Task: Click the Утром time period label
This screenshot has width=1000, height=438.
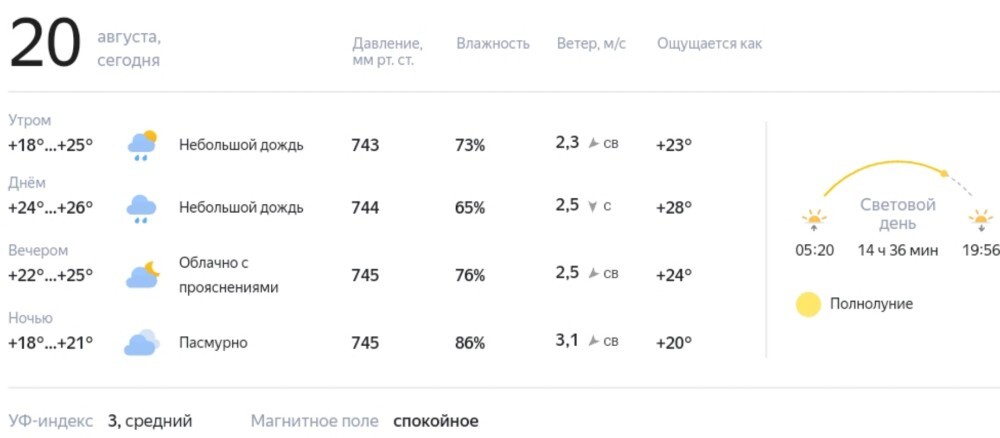Action: click(29, 120)
